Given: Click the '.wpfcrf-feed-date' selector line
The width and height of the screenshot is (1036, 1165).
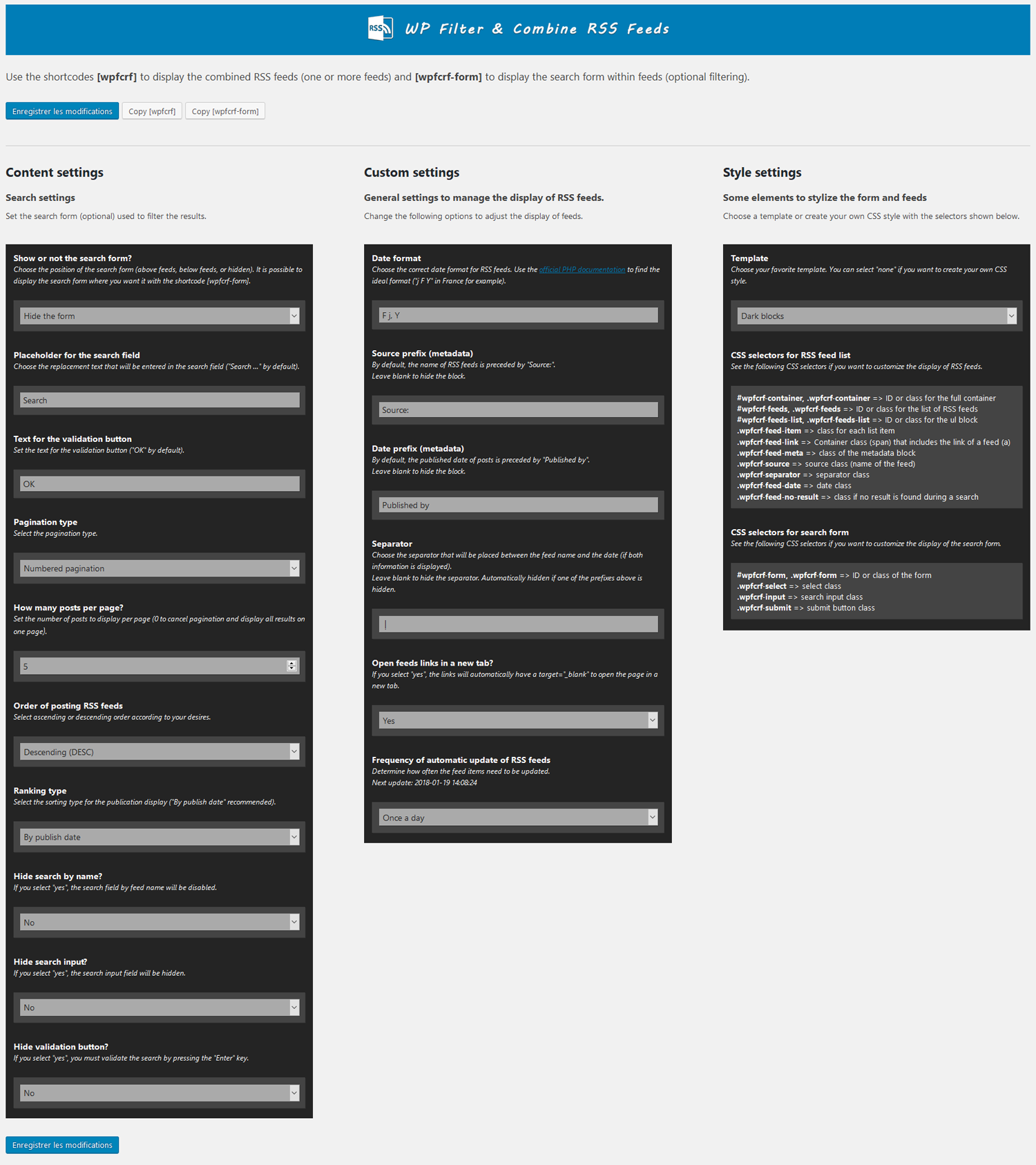Looking at the screenshot, I should (x=794, y=486).
